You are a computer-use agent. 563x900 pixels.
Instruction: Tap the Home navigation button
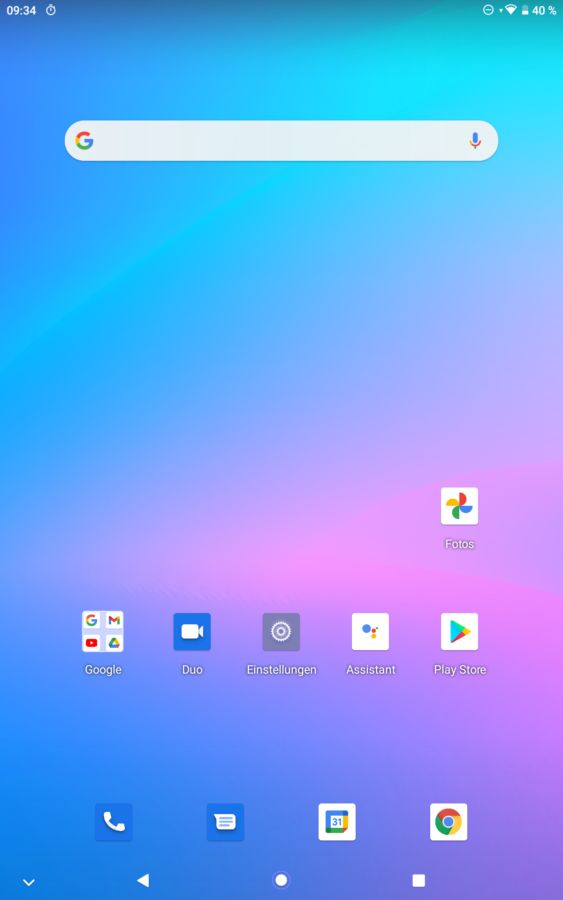[x=281, y=880]
